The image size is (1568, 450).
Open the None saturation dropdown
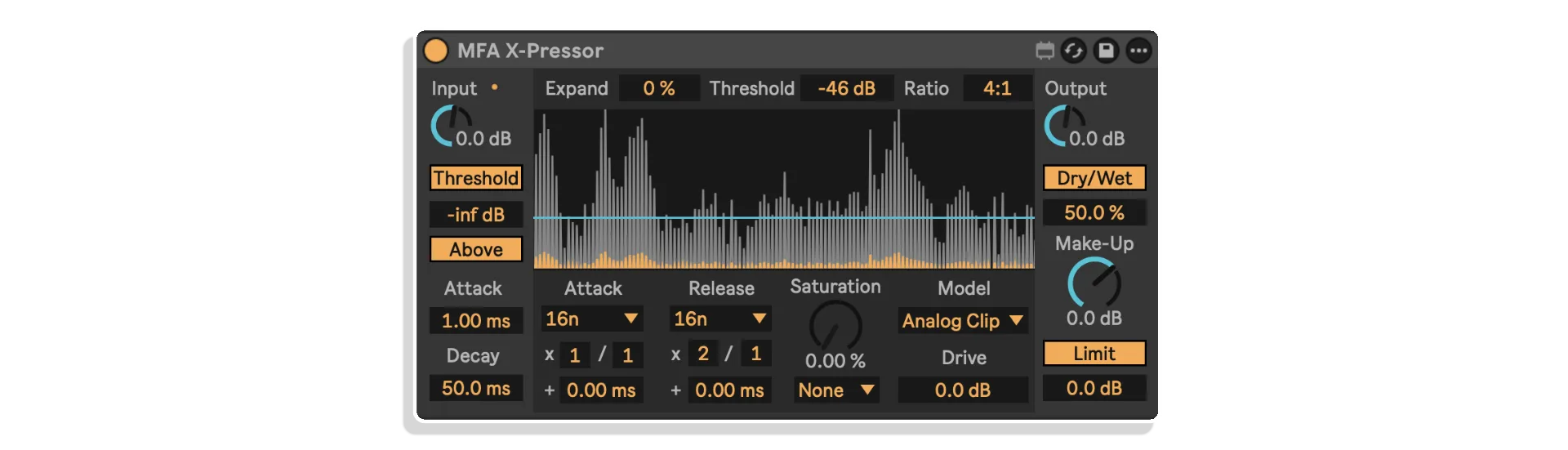point(836,390)
